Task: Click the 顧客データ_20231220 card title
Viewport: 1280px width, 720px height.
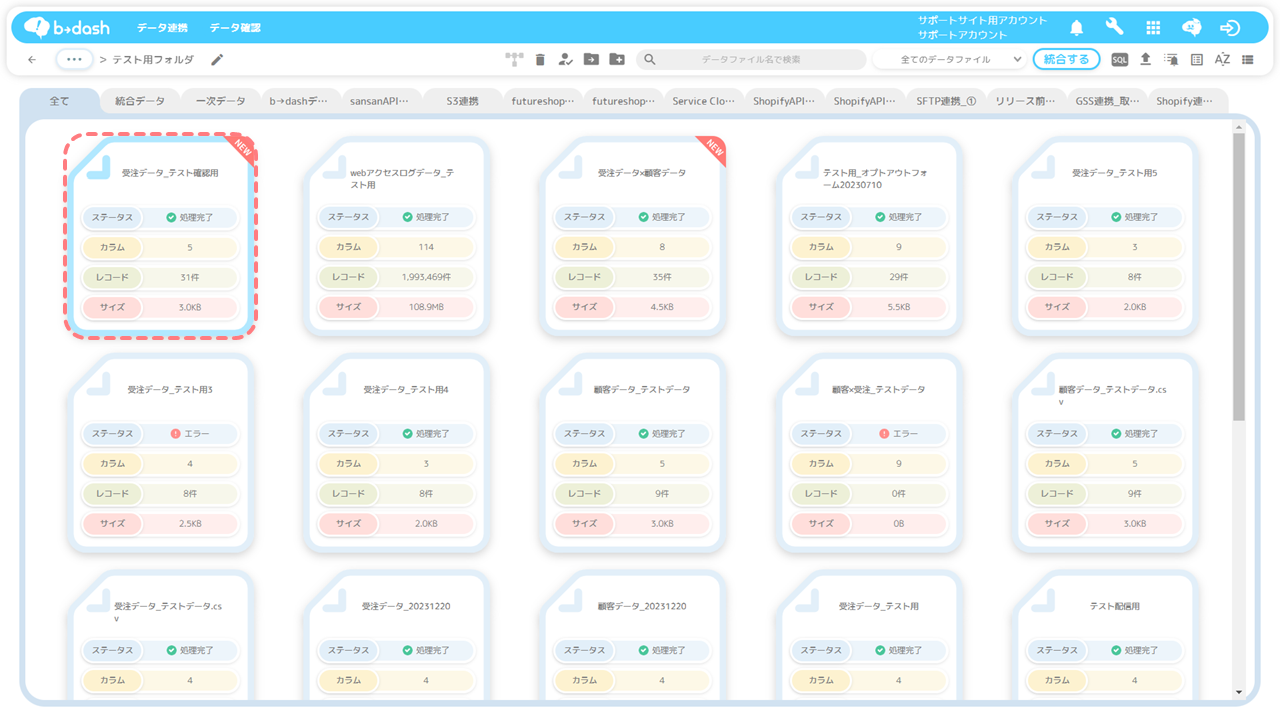Action: pos(642,607)
